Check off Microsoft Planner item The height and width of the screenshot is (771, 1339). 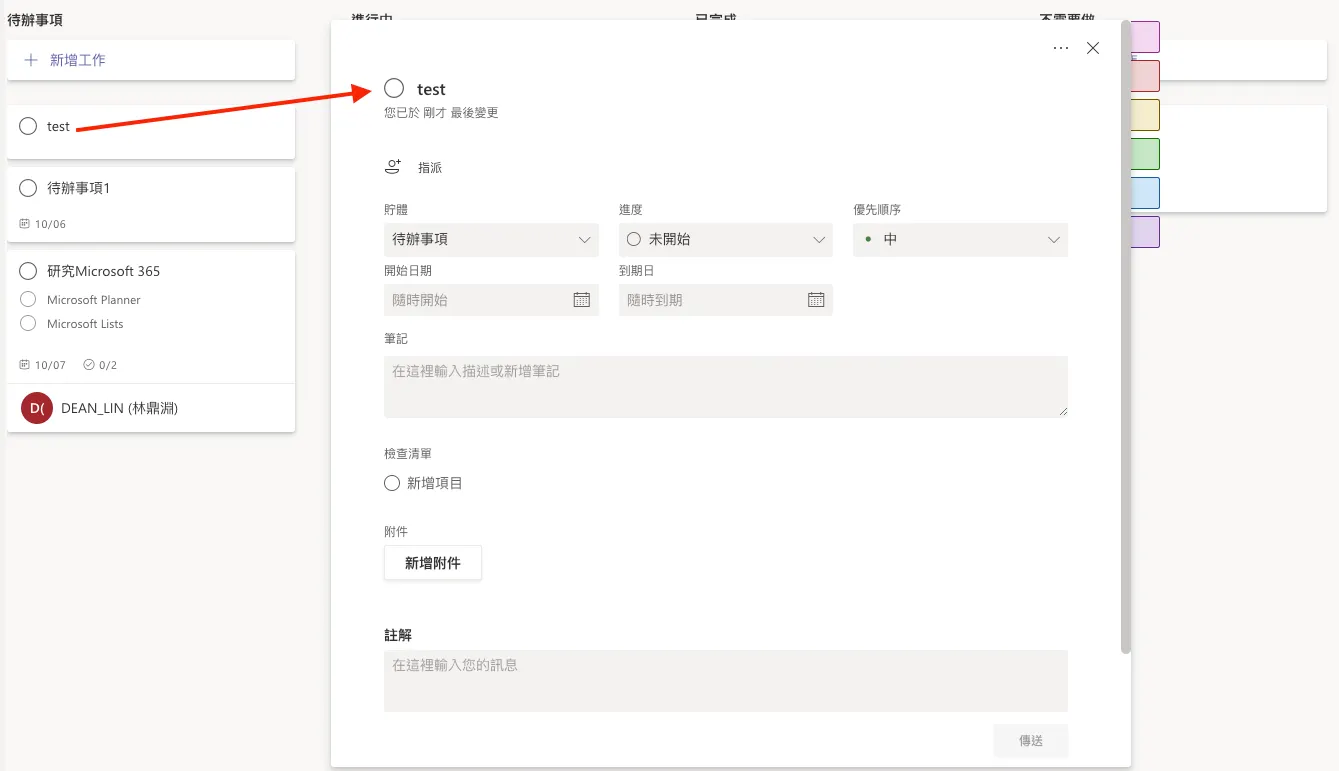(28, 299)
